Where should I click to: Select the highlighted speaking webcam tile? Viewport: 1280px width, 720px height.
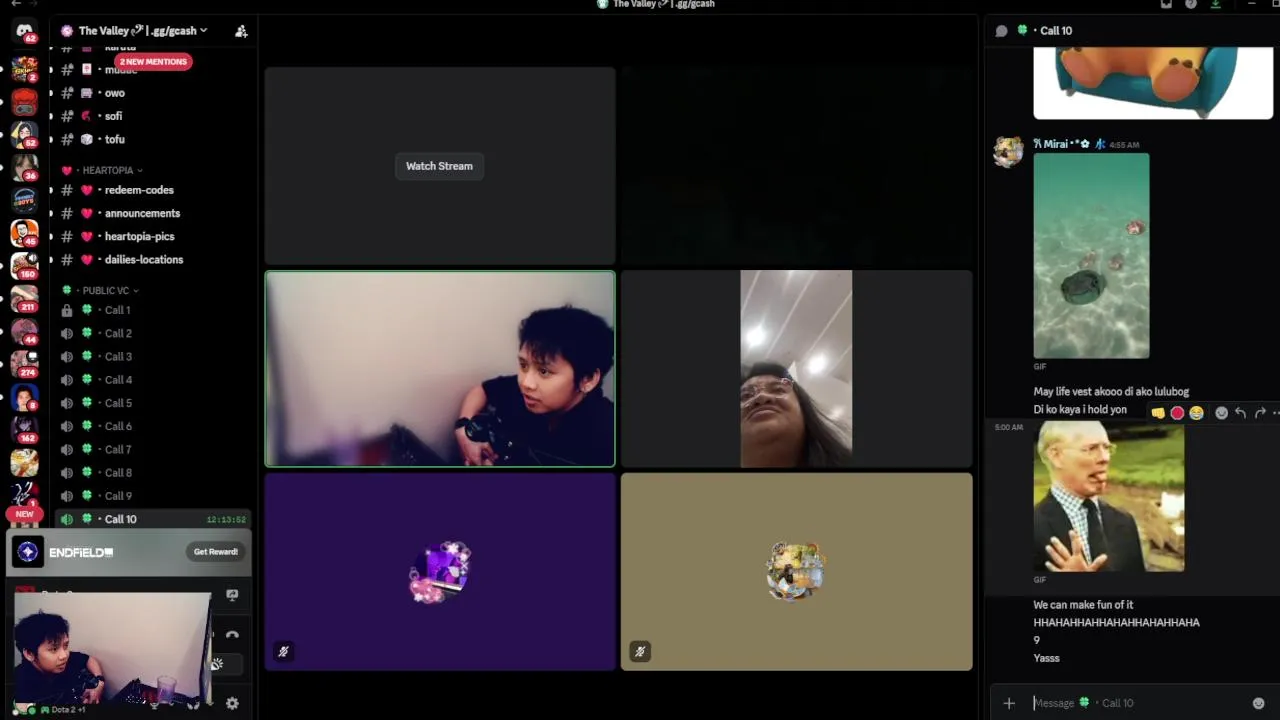[440, 369]
